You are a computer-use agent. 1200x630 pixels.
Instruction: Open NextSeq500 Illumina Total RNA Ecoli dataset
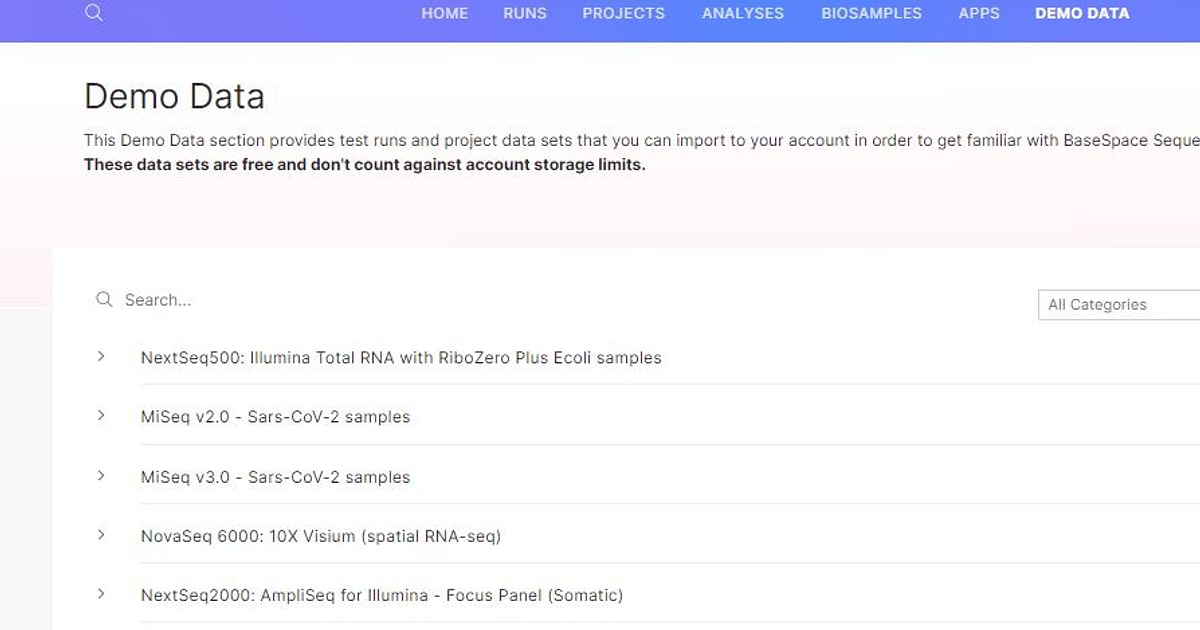(x=401, y=357)
